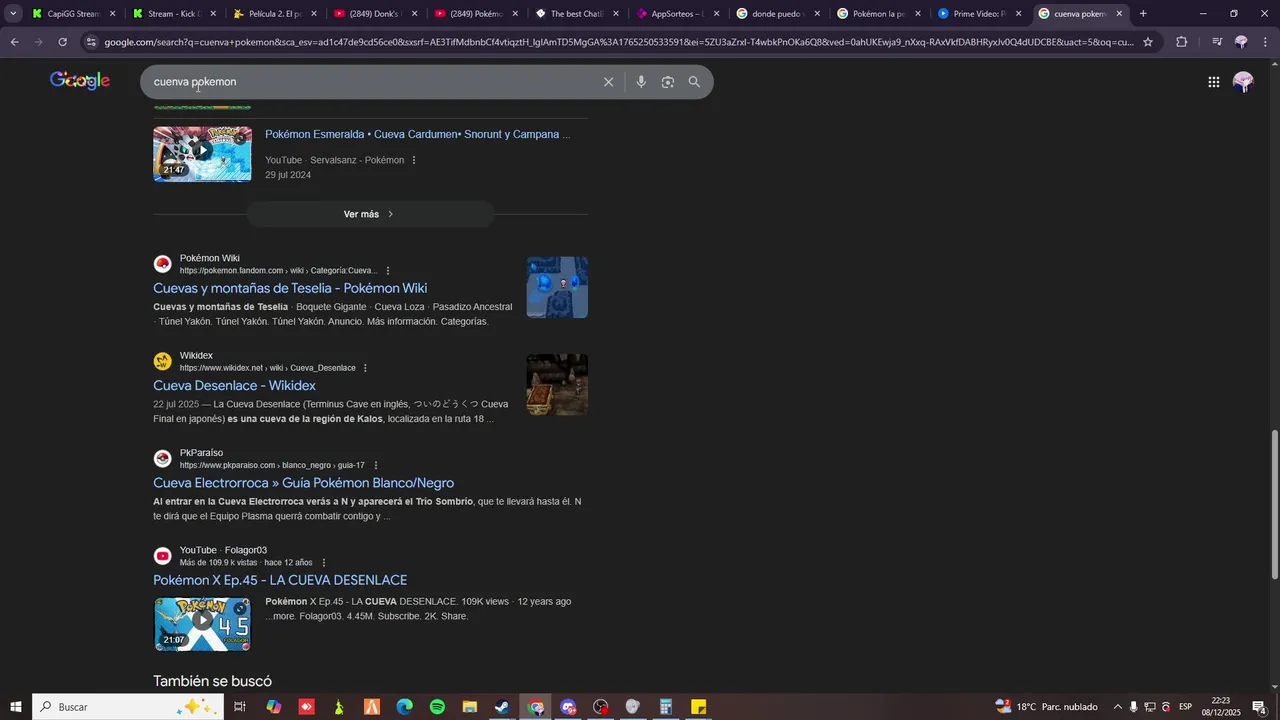Open more options for Servalsanz video result
1280x720 pixels.
point(414,160)
